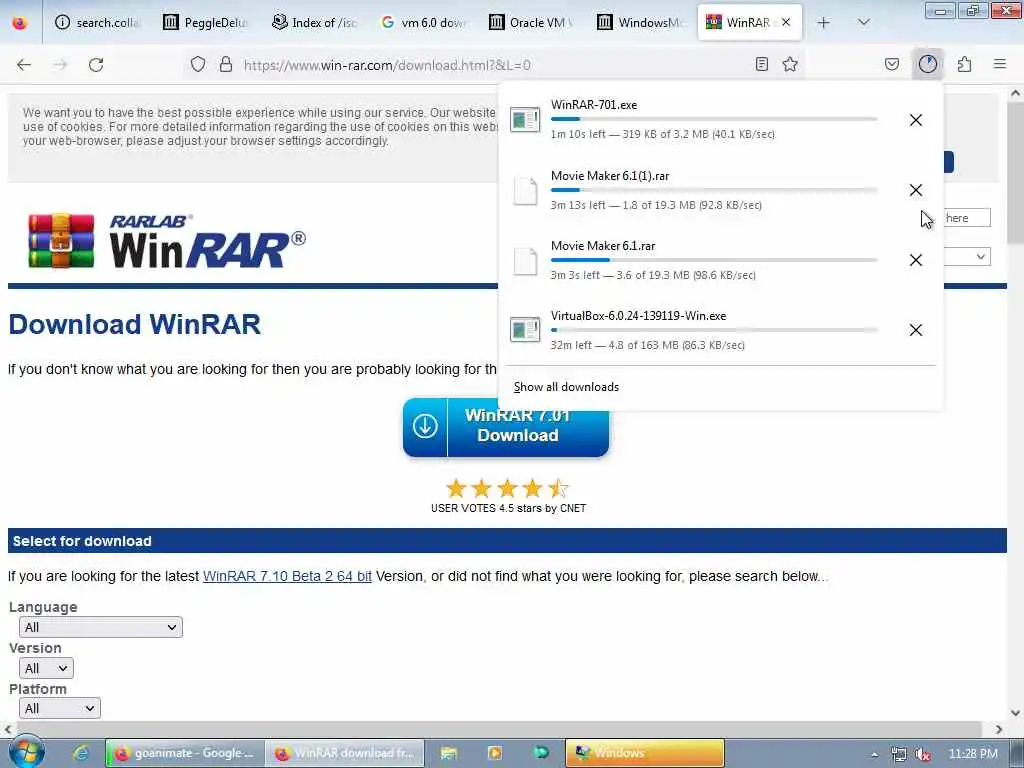Open a new tab with plus button
Screen dimensions: 1024x768
[824, 23]
